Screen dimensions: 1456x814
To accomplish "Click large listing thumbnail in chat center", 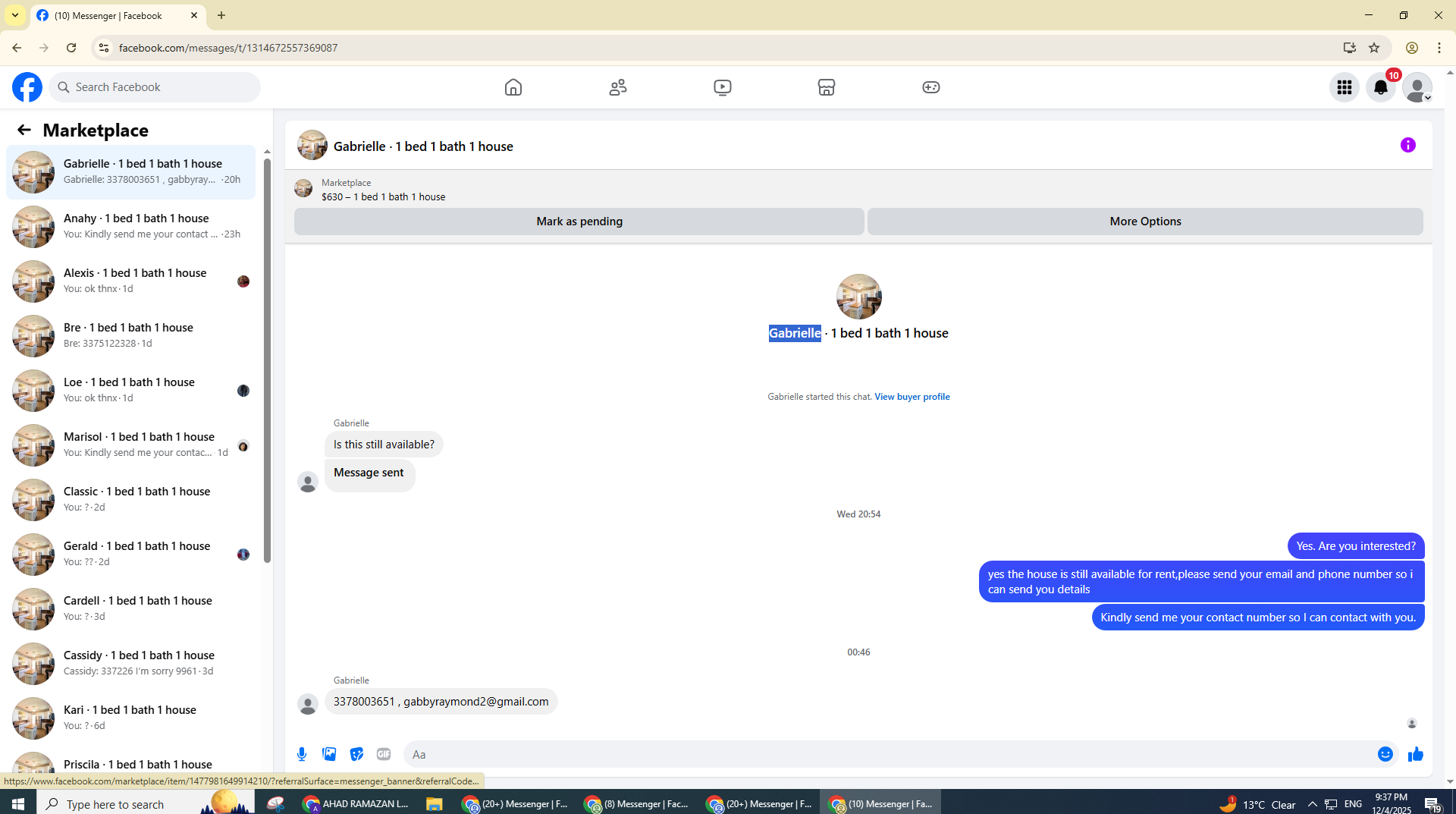I will coord(858,296).
